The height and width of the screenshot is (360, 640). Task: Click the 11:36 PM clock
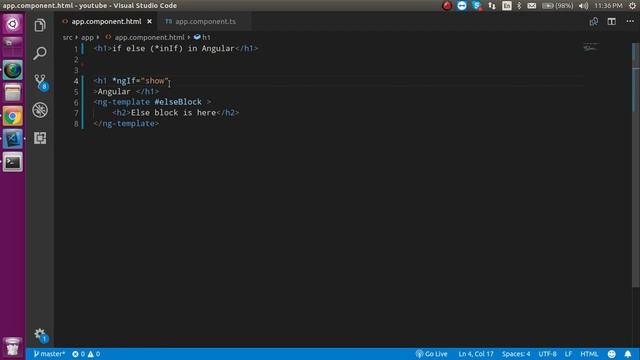click(608, 6)
